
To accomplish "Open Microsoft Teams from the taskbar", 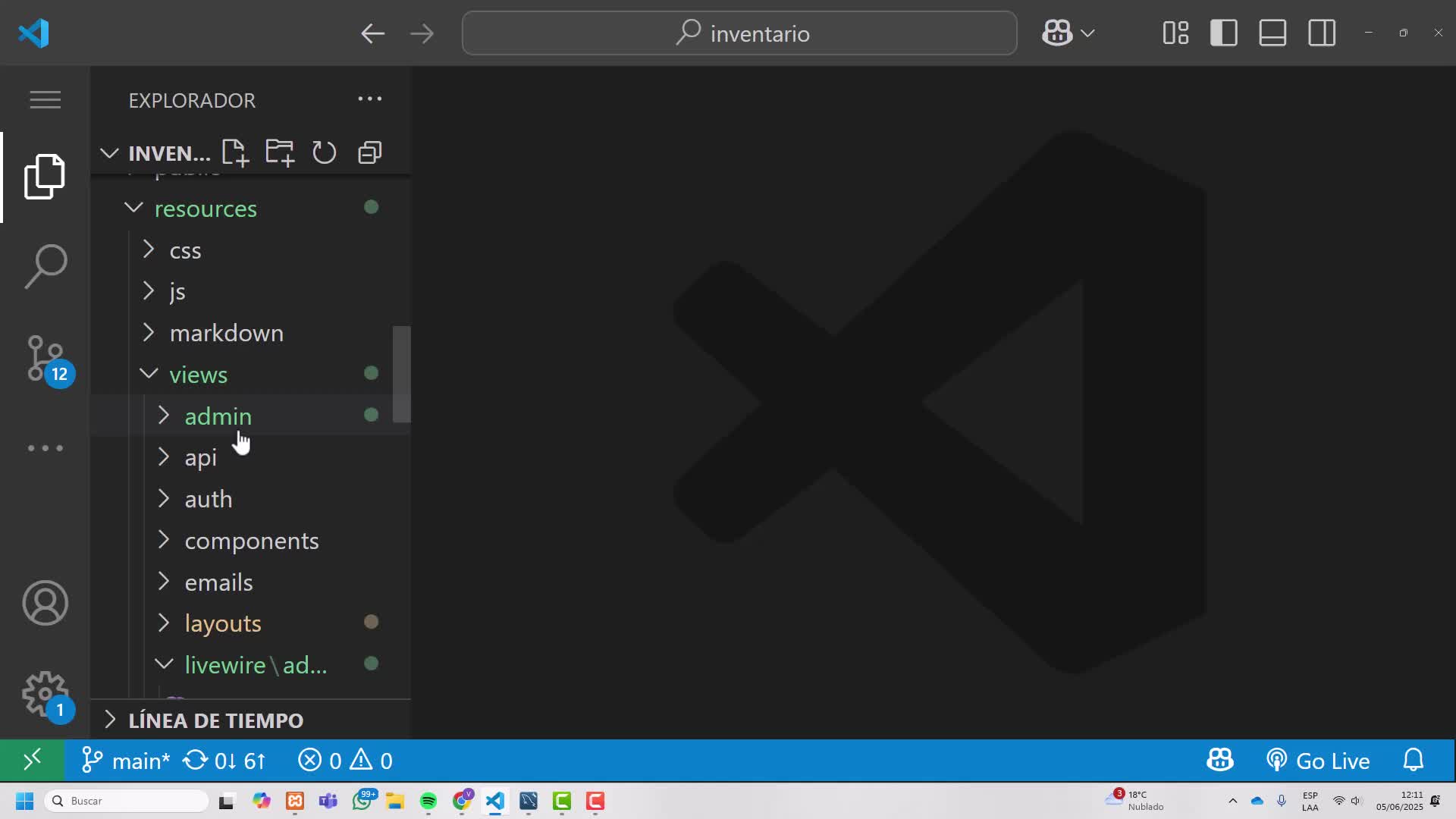I will coord(328,801).
